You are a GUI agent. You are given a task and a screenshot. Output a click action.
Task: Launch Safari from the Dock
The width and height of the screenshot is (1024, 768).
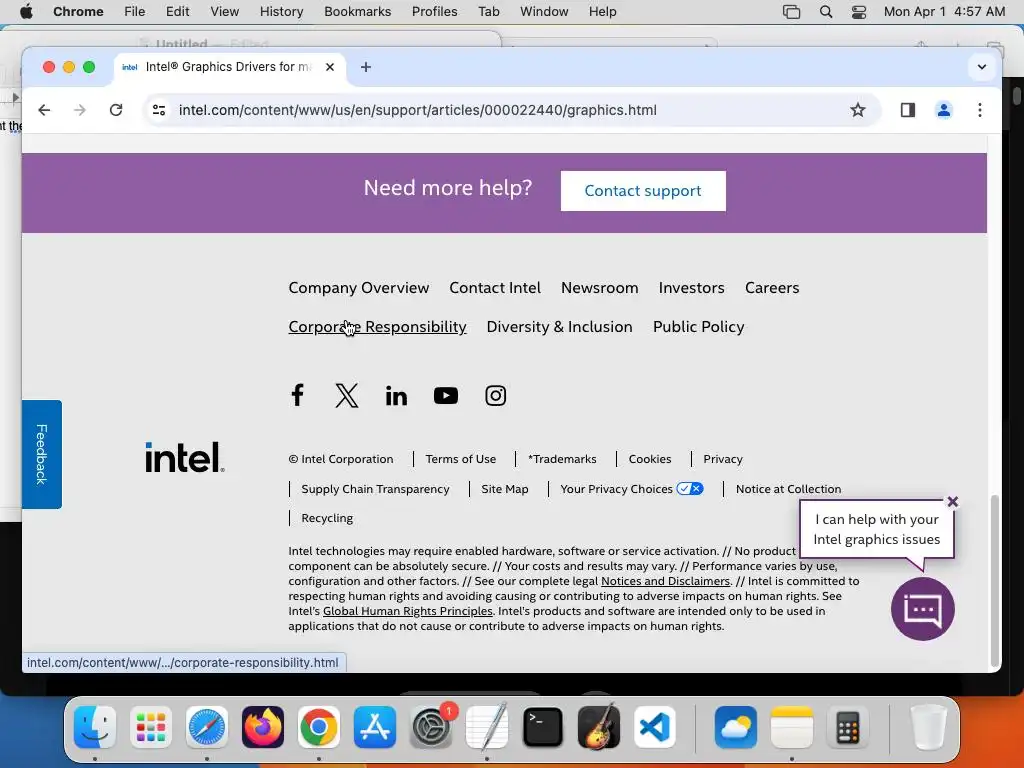point(207,727)
